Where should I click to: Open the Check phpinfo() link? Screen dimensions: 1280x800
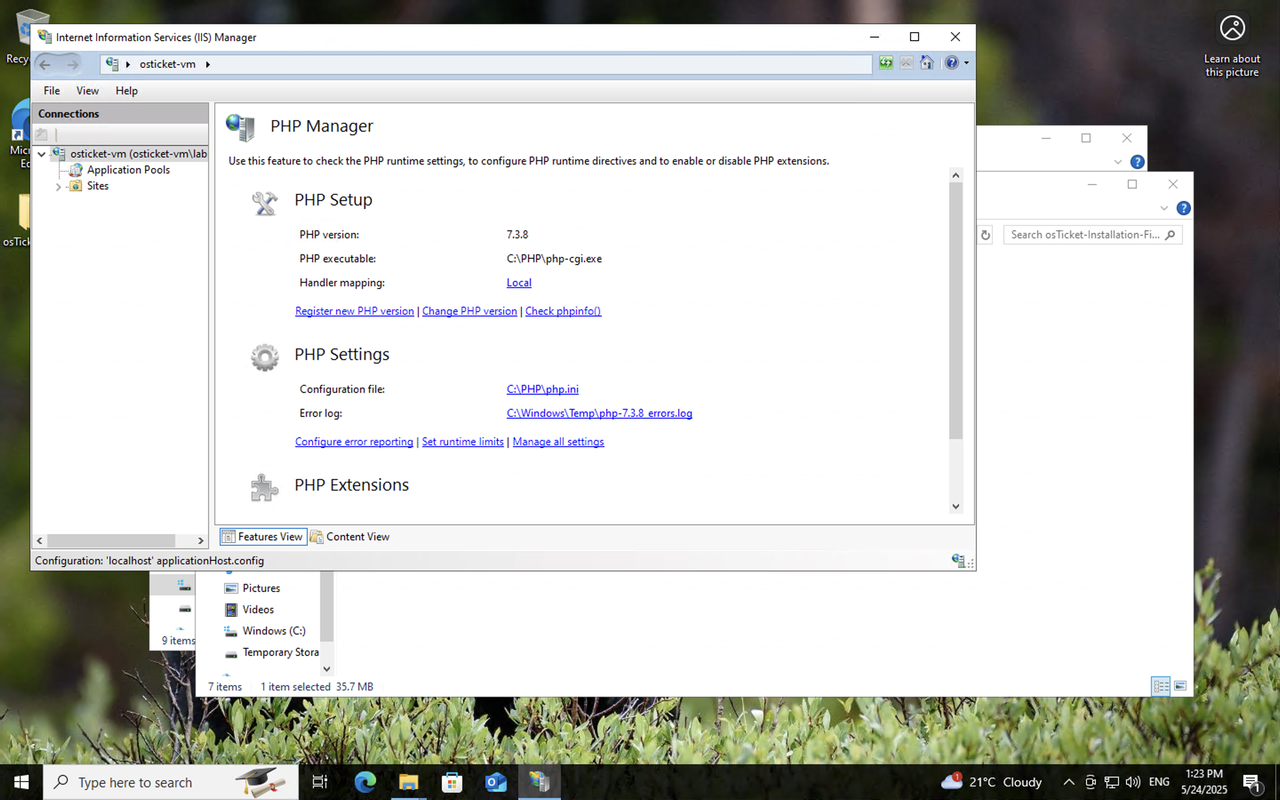click(x=563, y=311)
